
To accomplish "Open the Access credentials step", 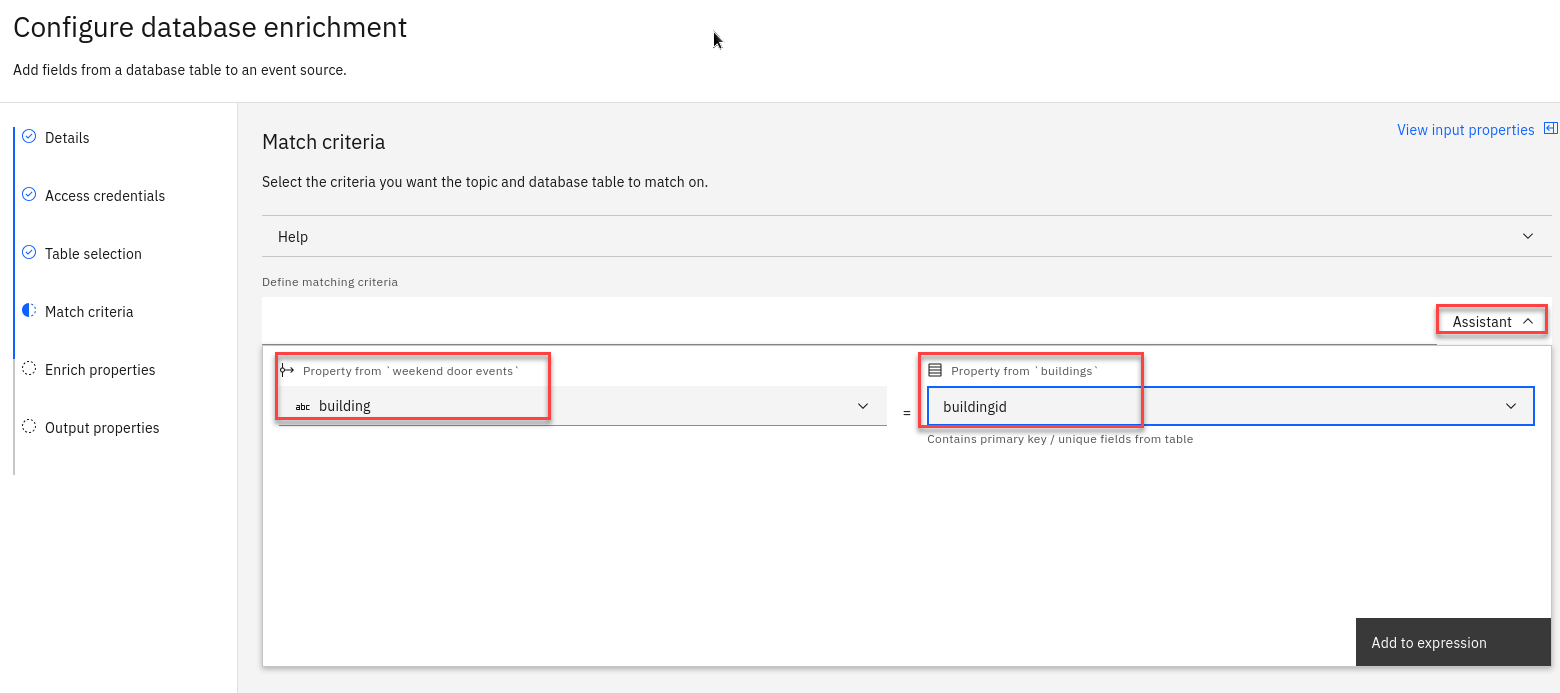I will [105, 196].
